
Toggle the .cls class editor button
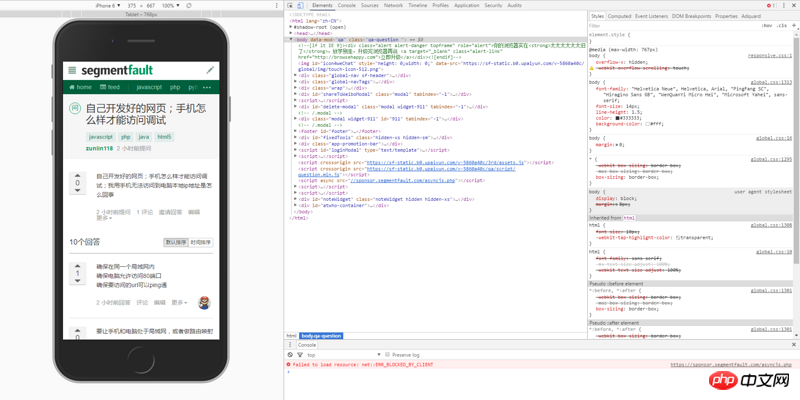[x=781, y=25]
